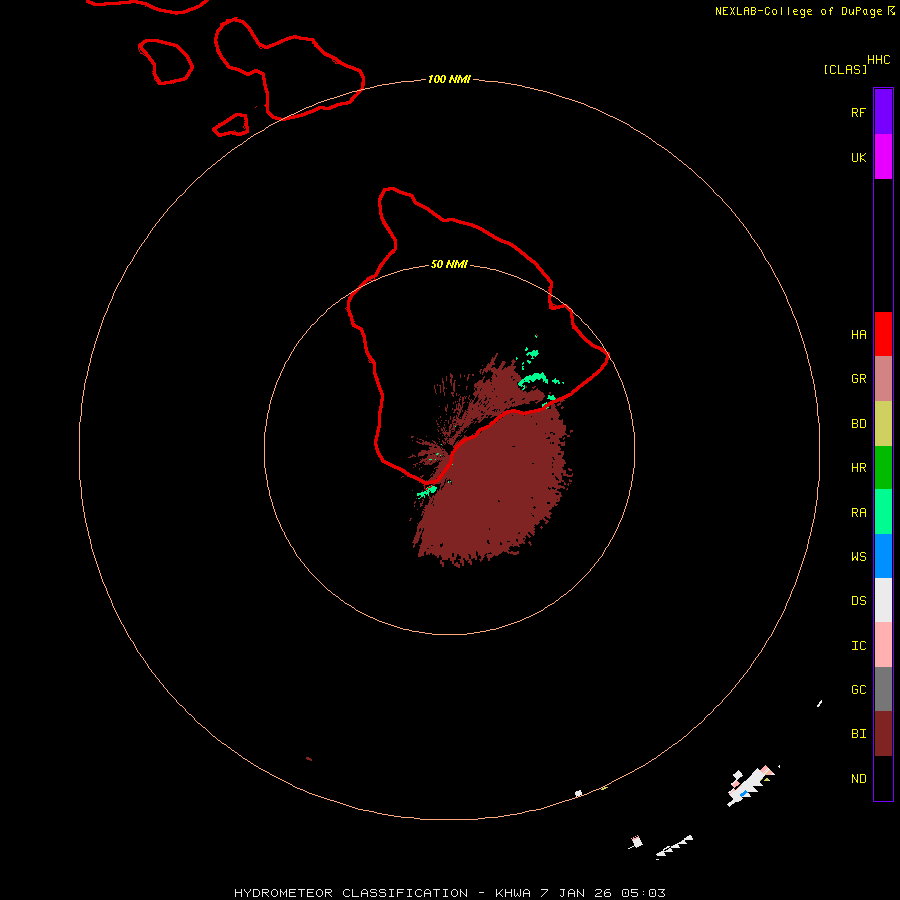The height and width of the screenshot is (900, 900).
Task: Click the WS legend label
Action: tap(858, 556)
